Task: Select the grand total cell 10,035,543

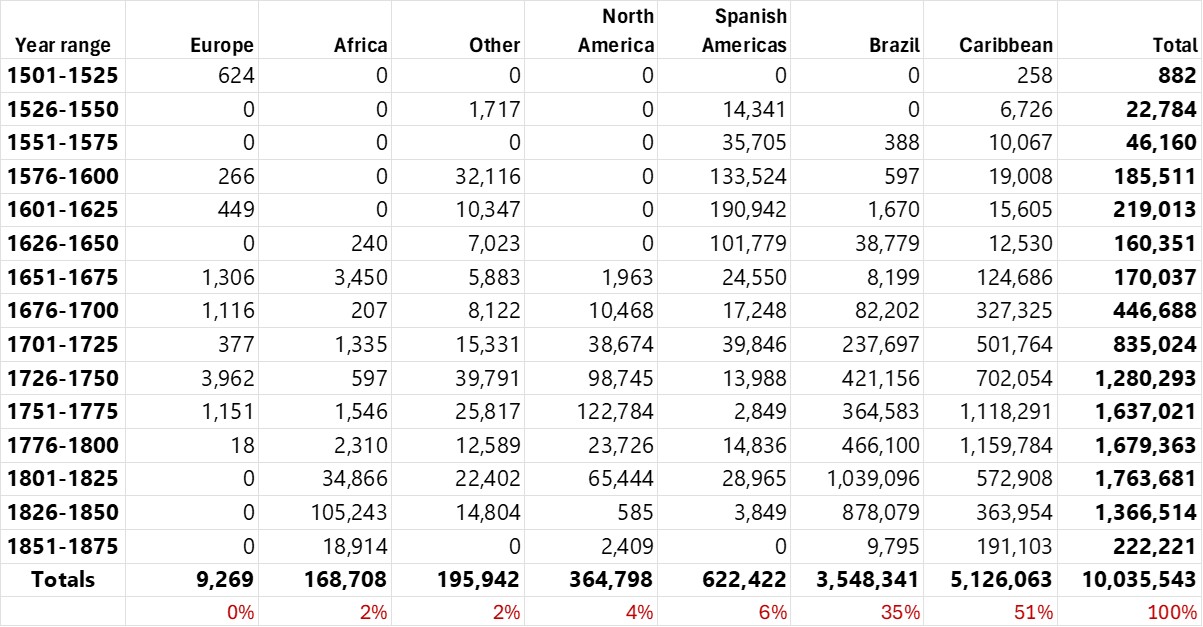Action: pyautogui.click(x=1130, y=580)
